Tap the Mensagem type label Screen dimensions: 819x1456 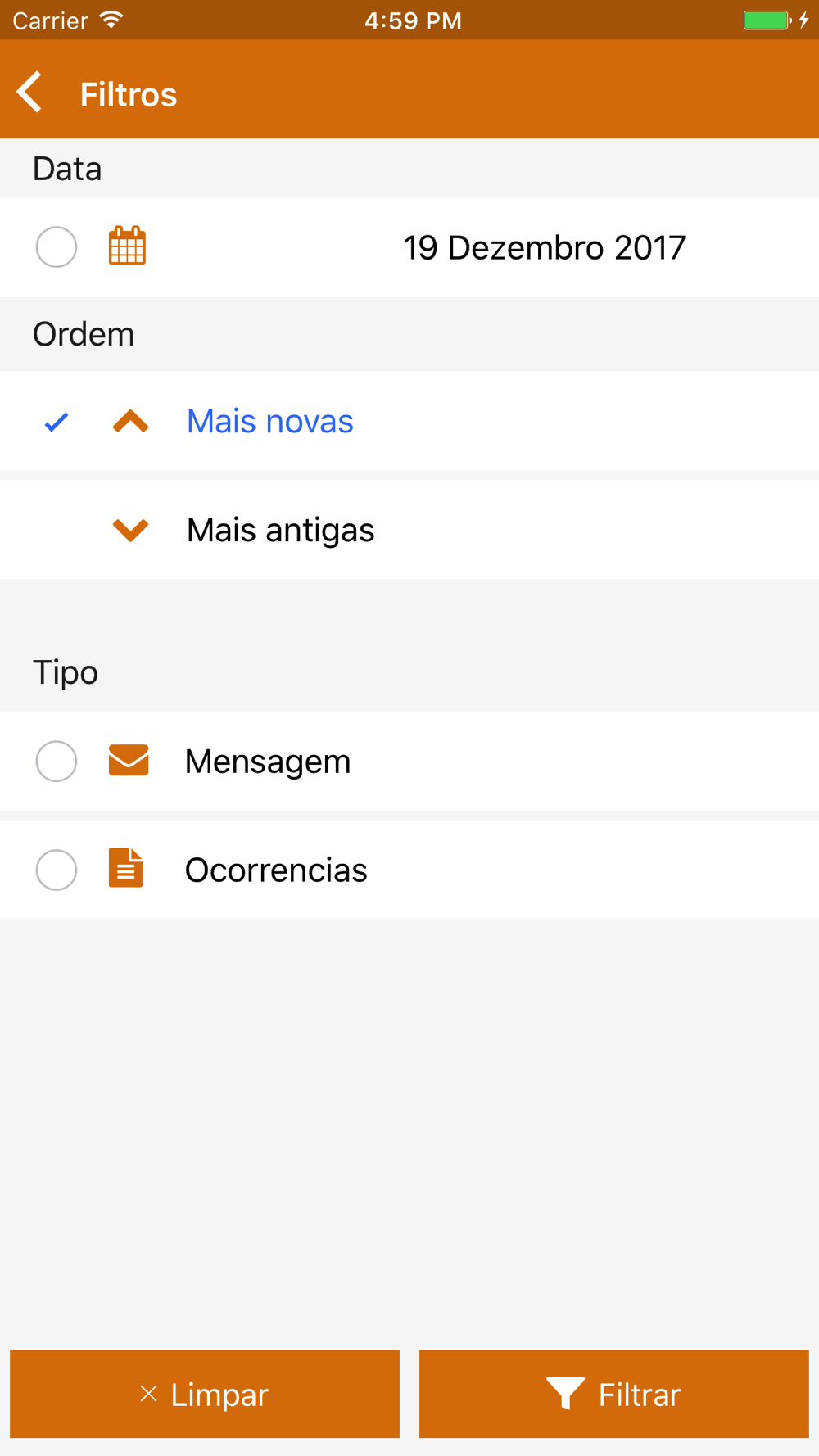click(x=268, y=762)
